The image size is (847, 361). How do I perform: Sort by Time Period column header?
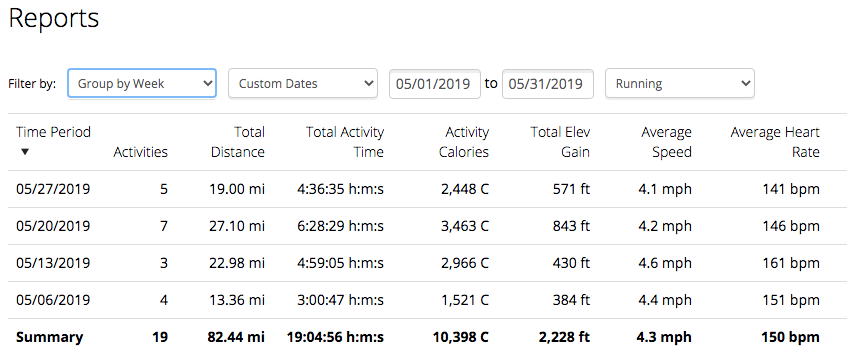(53, 132)
